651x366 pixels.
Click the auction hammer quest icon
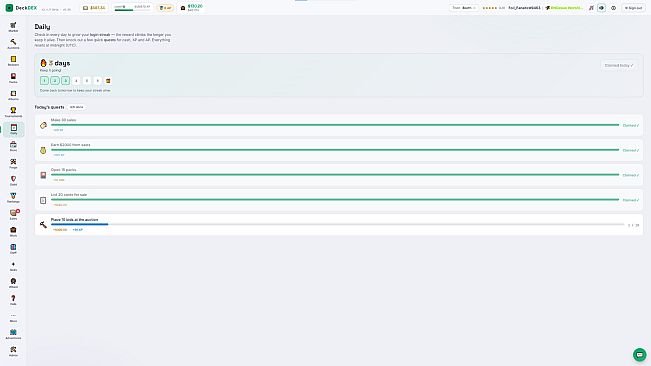click(43, 225)
